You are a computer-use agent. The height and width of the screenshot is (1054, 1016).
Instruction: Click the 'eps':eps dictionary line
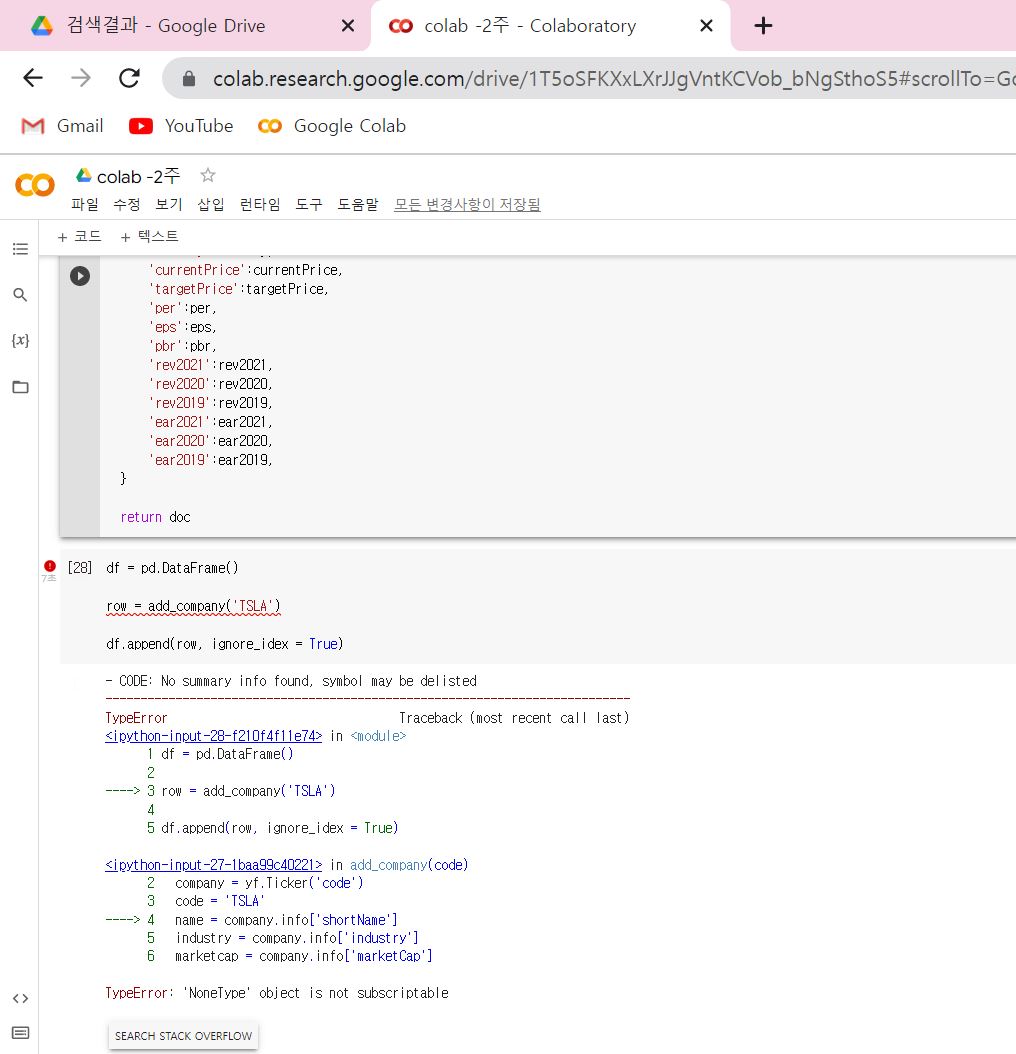pyautogui.click(x=183, y=327)
